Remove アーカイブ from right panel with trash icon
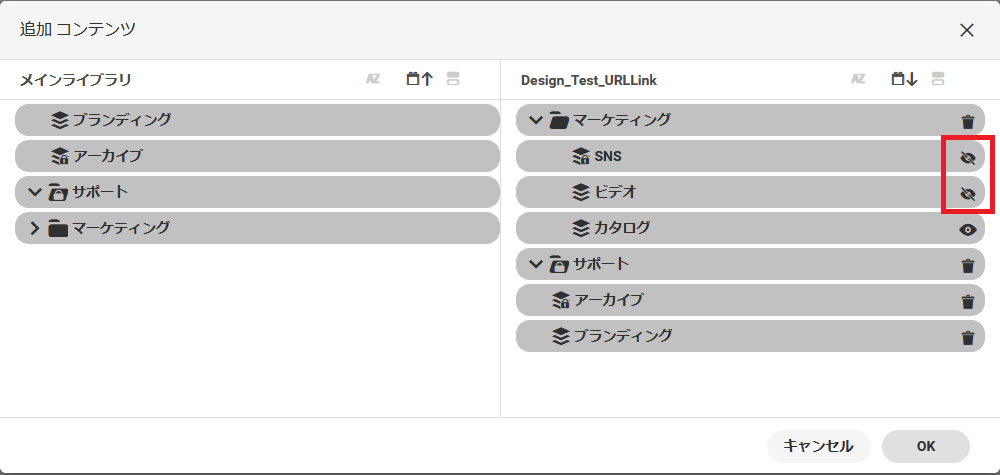 click(x=967, y=301)
